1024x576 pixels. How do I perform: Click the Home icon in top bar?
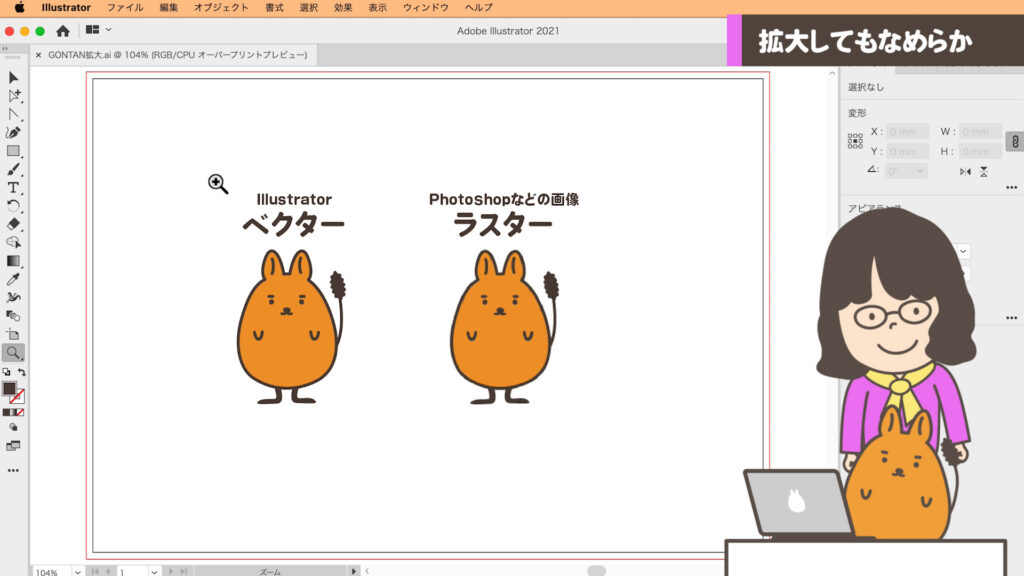click(63, 31)
